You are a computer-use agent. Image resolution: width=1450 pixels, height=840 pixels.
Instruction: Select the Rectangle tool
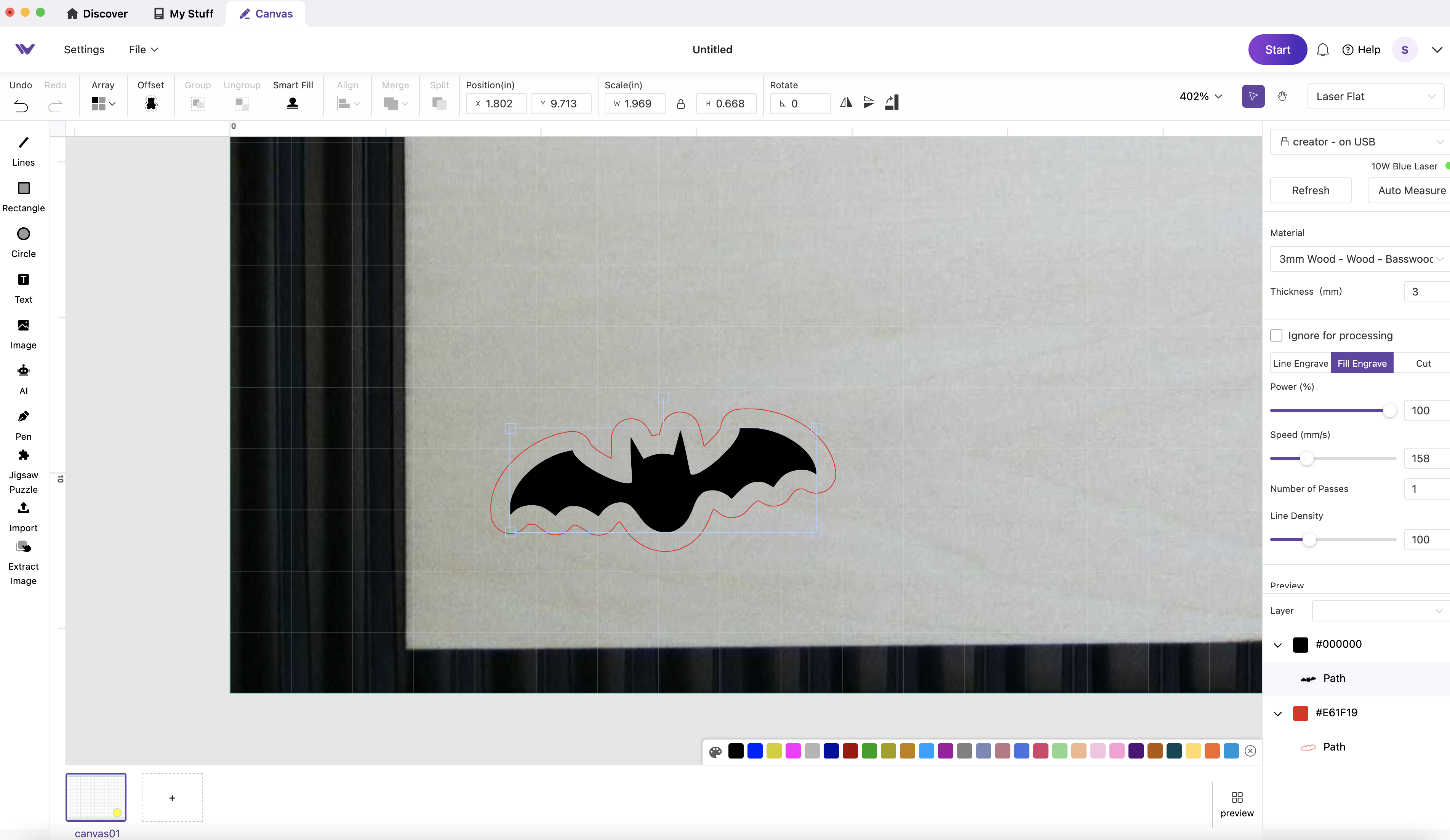pyautogui.click(x=23, y=196)
